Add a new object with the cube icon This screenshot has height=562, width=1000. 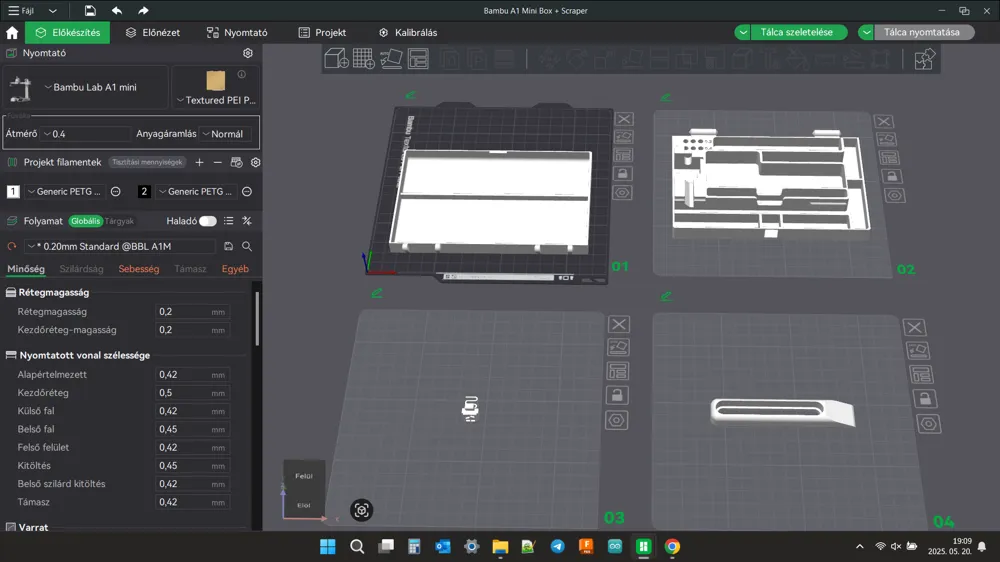(336, 59)
